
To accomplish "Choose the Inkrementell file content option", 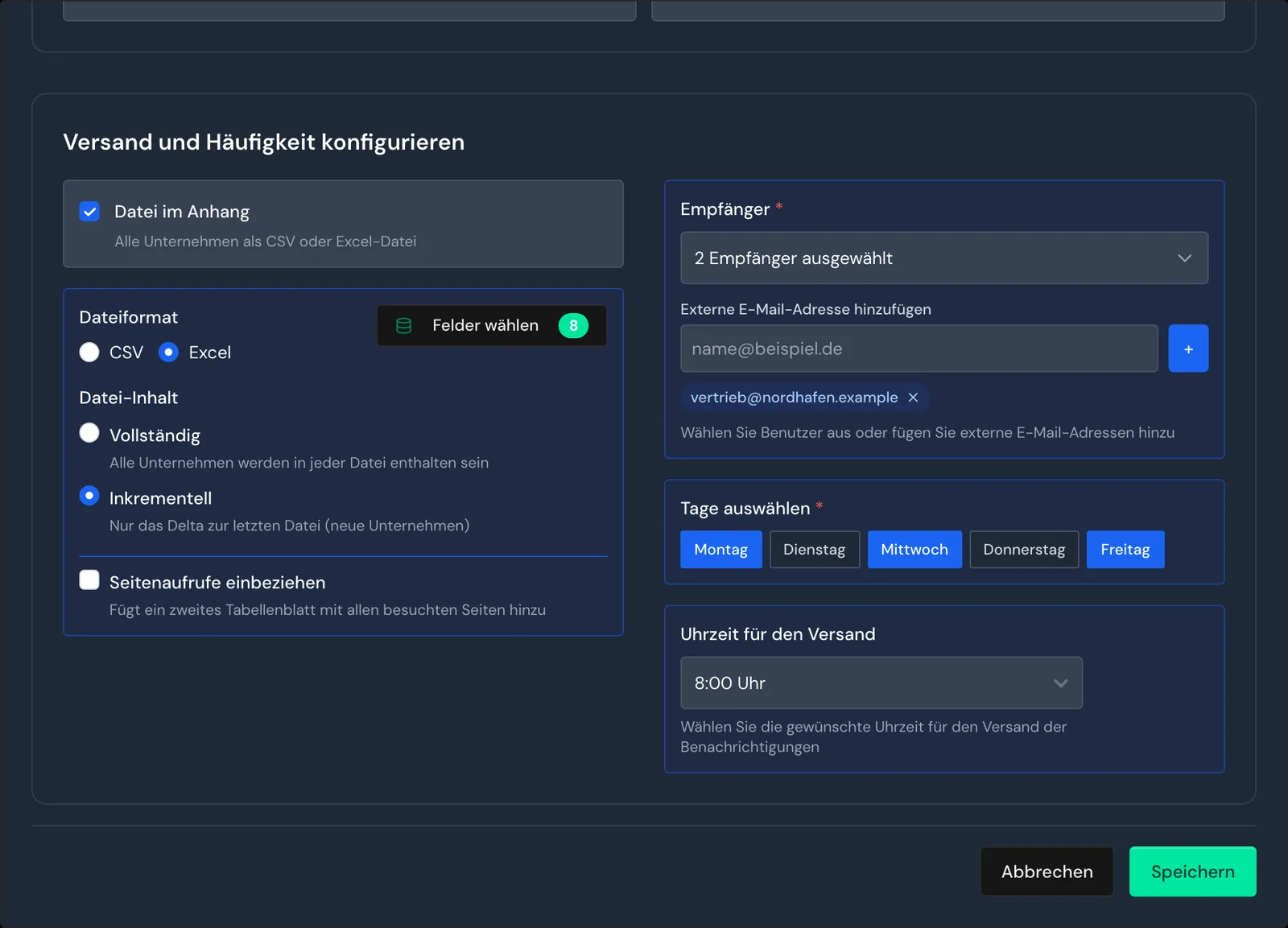I will pos(89,496).
